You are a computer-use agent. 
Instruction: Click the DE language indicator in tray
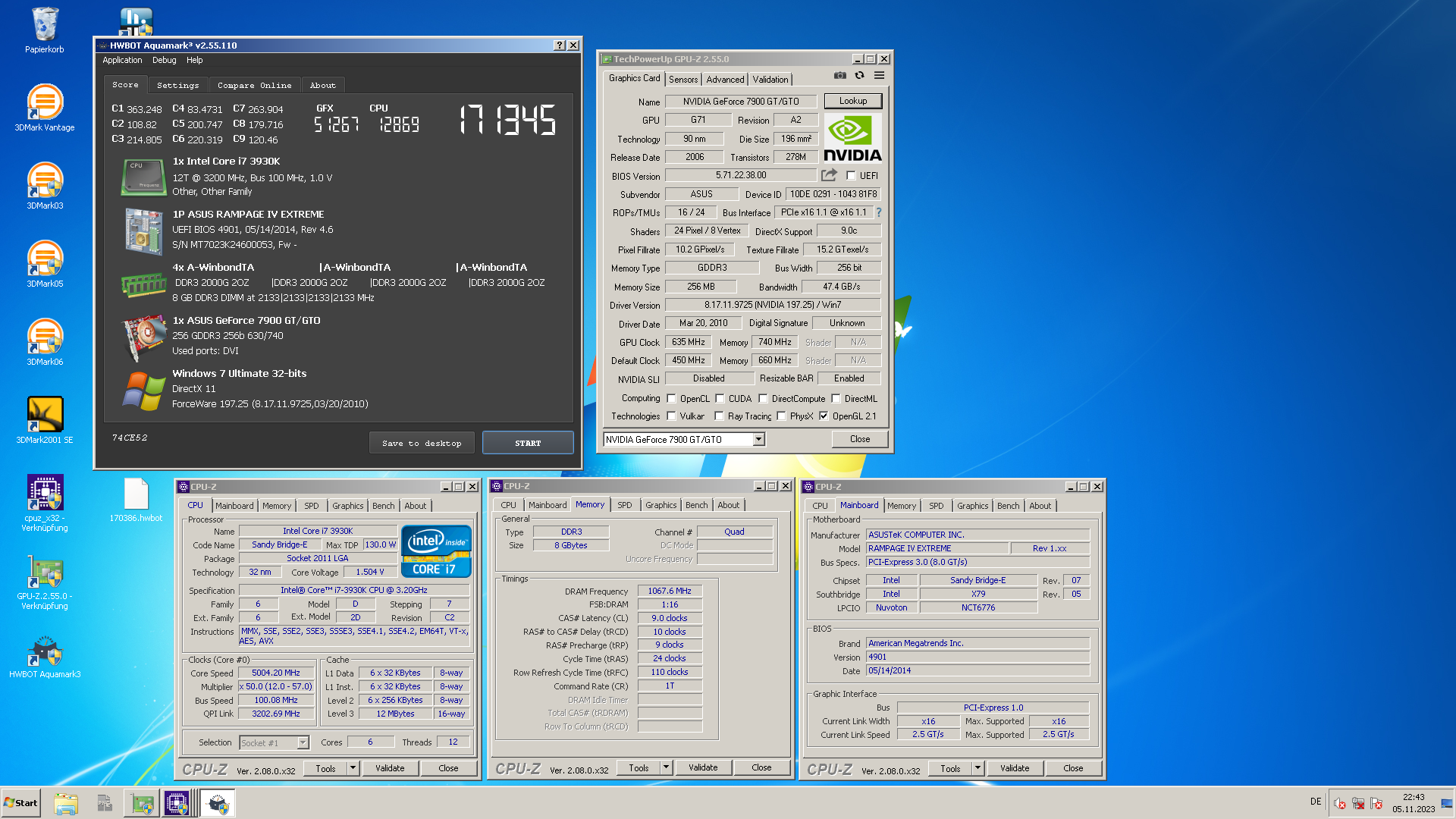(x=1316, y=802)
